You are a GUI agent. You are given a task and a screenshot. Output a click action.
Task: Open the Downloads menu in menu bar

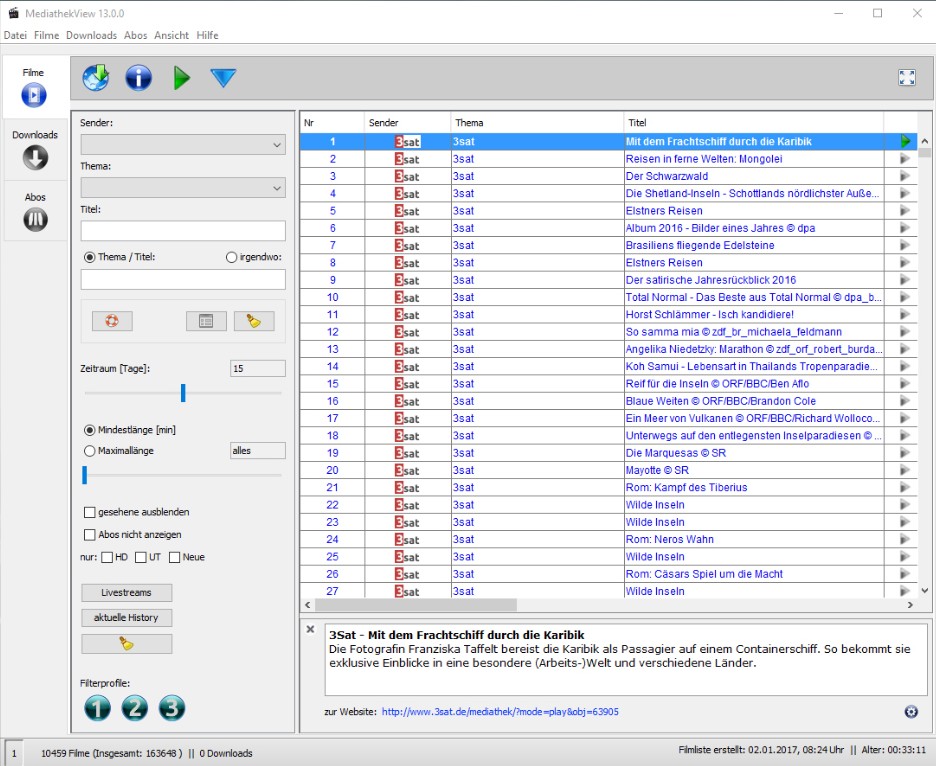click(x=91, y=35)
